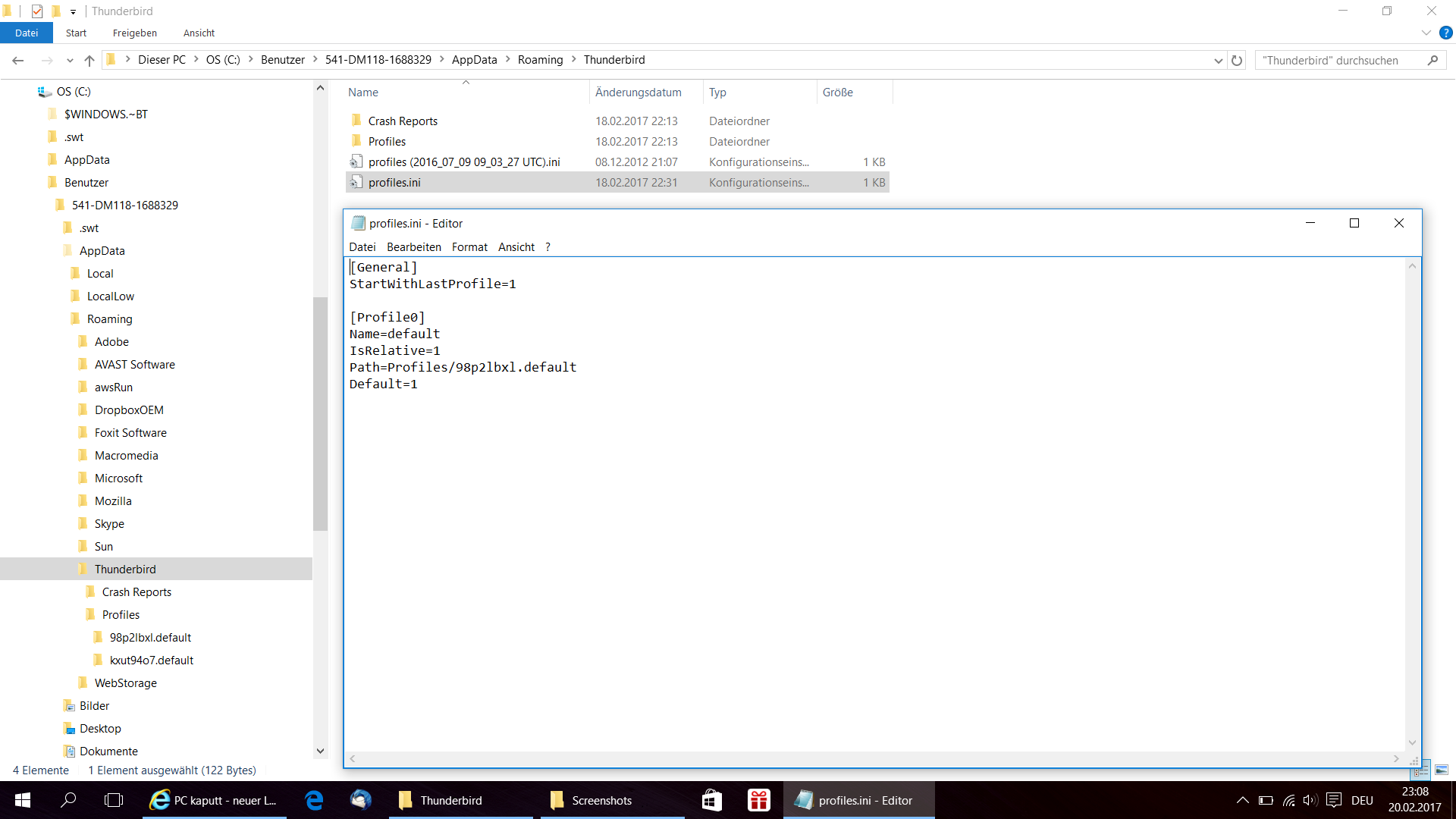The image size is (1456, 819).
Task: Expand the Explorer ribbon chevron
Action: (1426, 33)
